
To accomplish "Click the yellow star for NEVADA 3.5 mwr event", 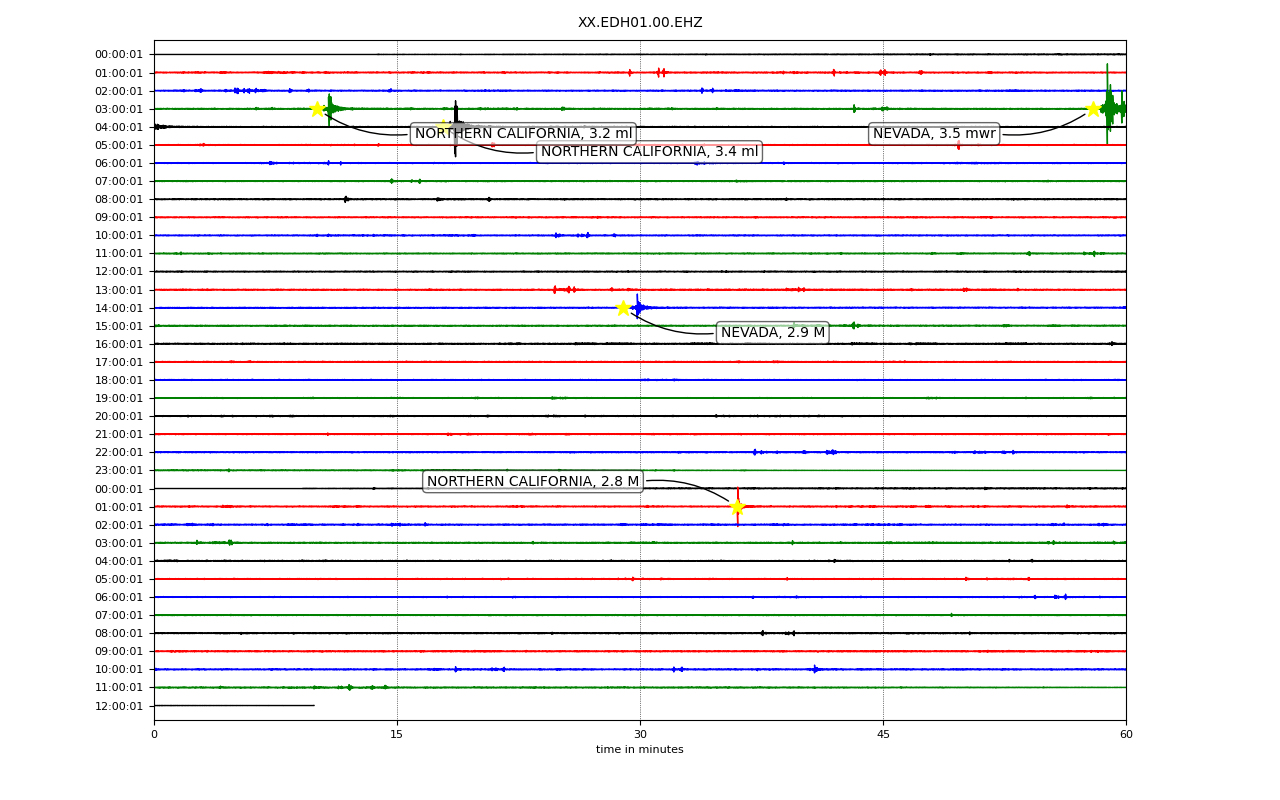I will (1093, 109).
